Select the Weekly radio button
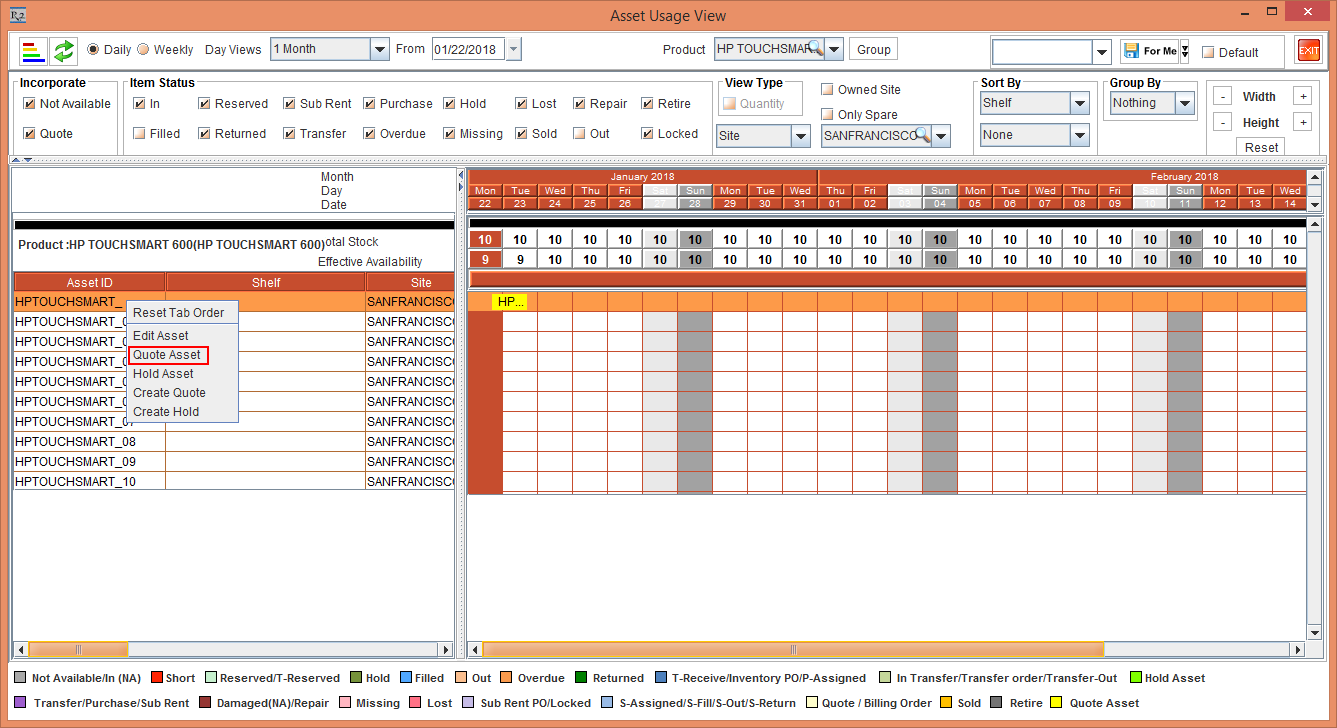The image size is (1337, 728). [x=143, y=49]
